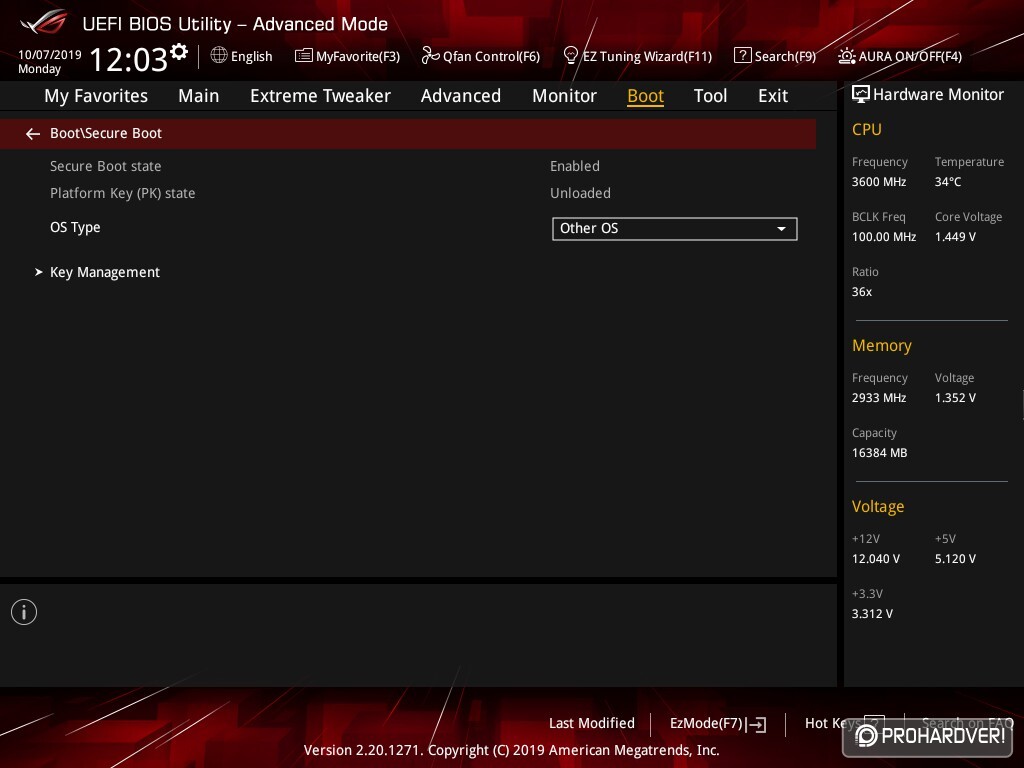
Task: Click the Ratio value 36x
Action: (861, 292)
